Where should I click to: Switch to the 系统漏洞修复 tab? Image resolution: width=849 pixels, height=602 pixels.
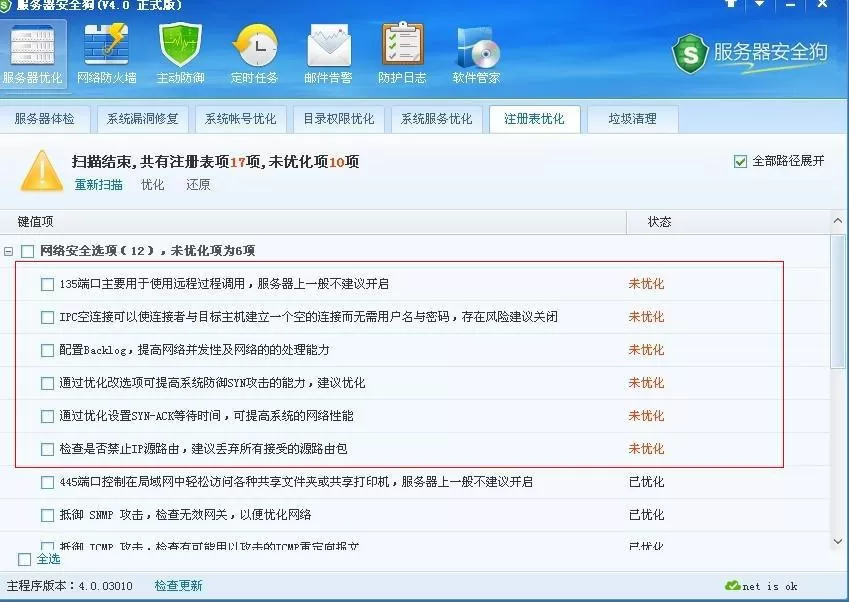pyautogui.click(x=142, y=119)
